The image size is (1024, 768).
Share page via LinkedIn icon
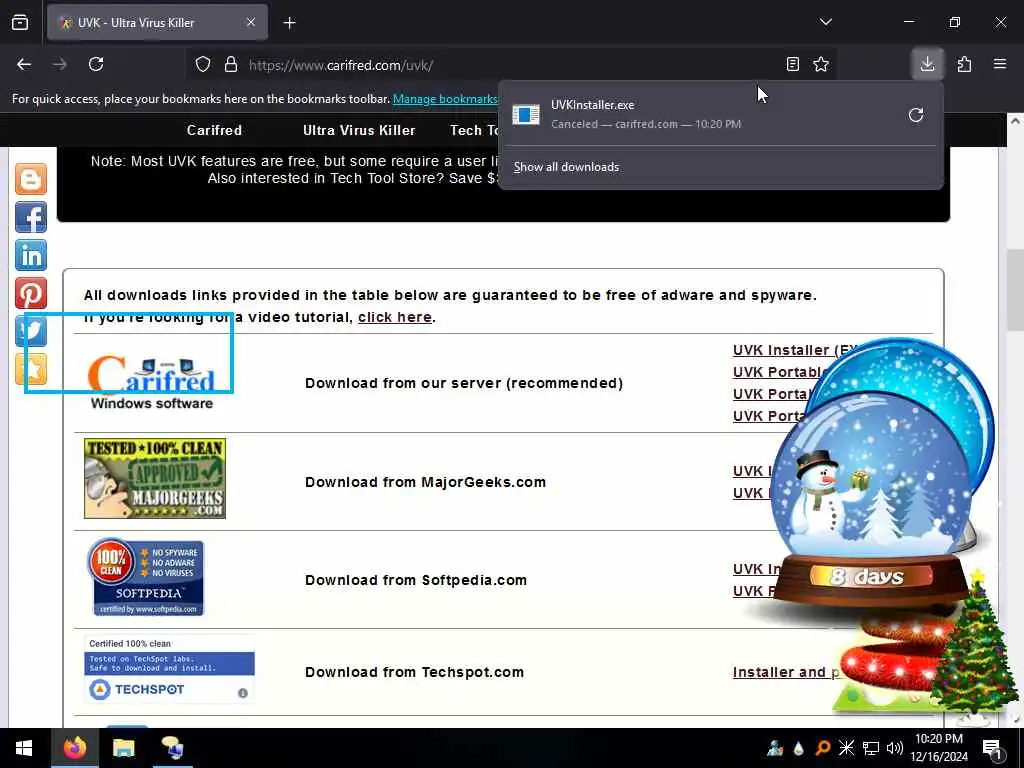(31, 255)
